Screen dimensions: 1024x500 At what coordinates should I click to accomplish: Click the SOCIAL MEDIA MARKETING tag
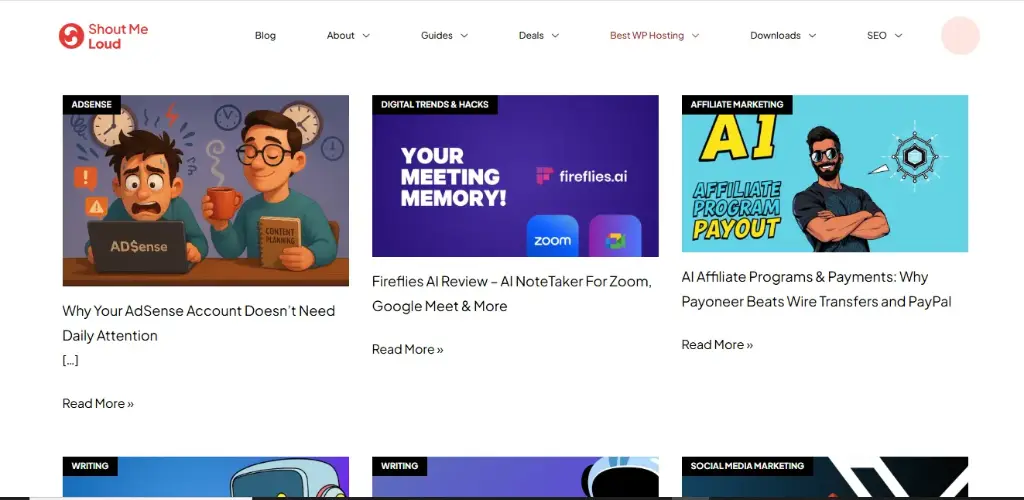[x=747, y=466]
